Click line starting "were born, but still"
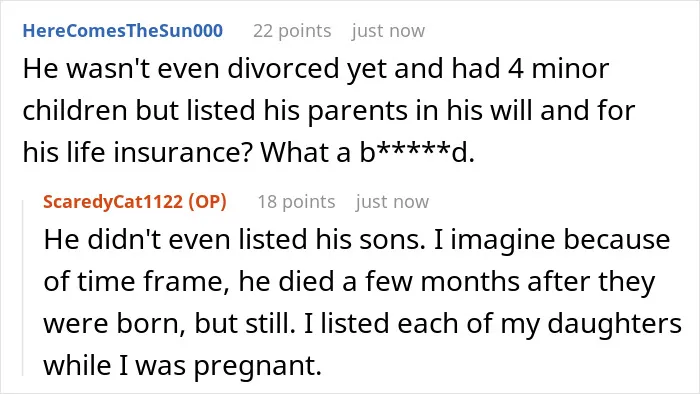The width and height of the screenshot is (700, 394). point(362,323)
